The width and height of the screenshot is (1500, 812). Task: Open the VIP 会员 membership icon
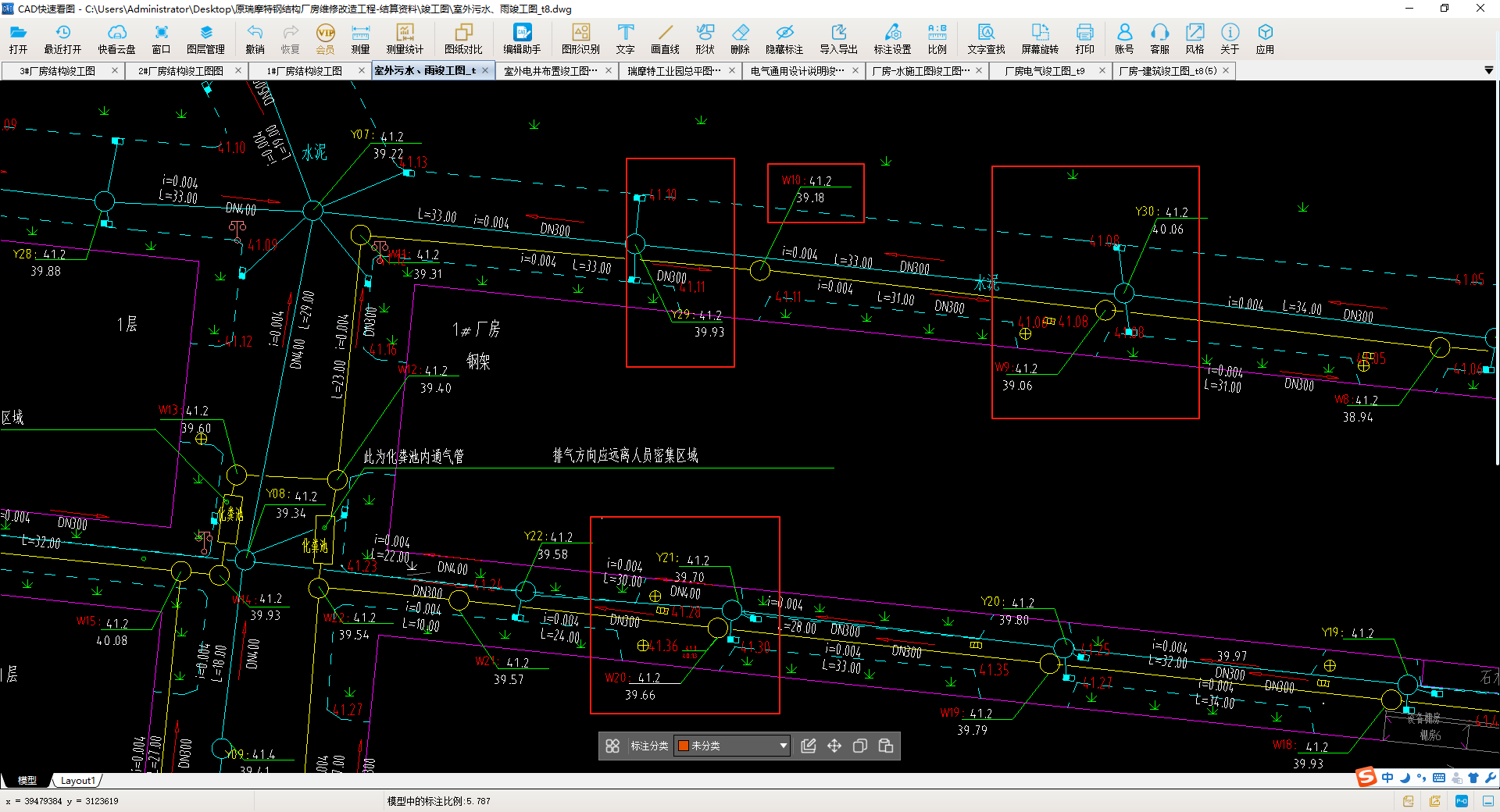[x=325, y=37]
